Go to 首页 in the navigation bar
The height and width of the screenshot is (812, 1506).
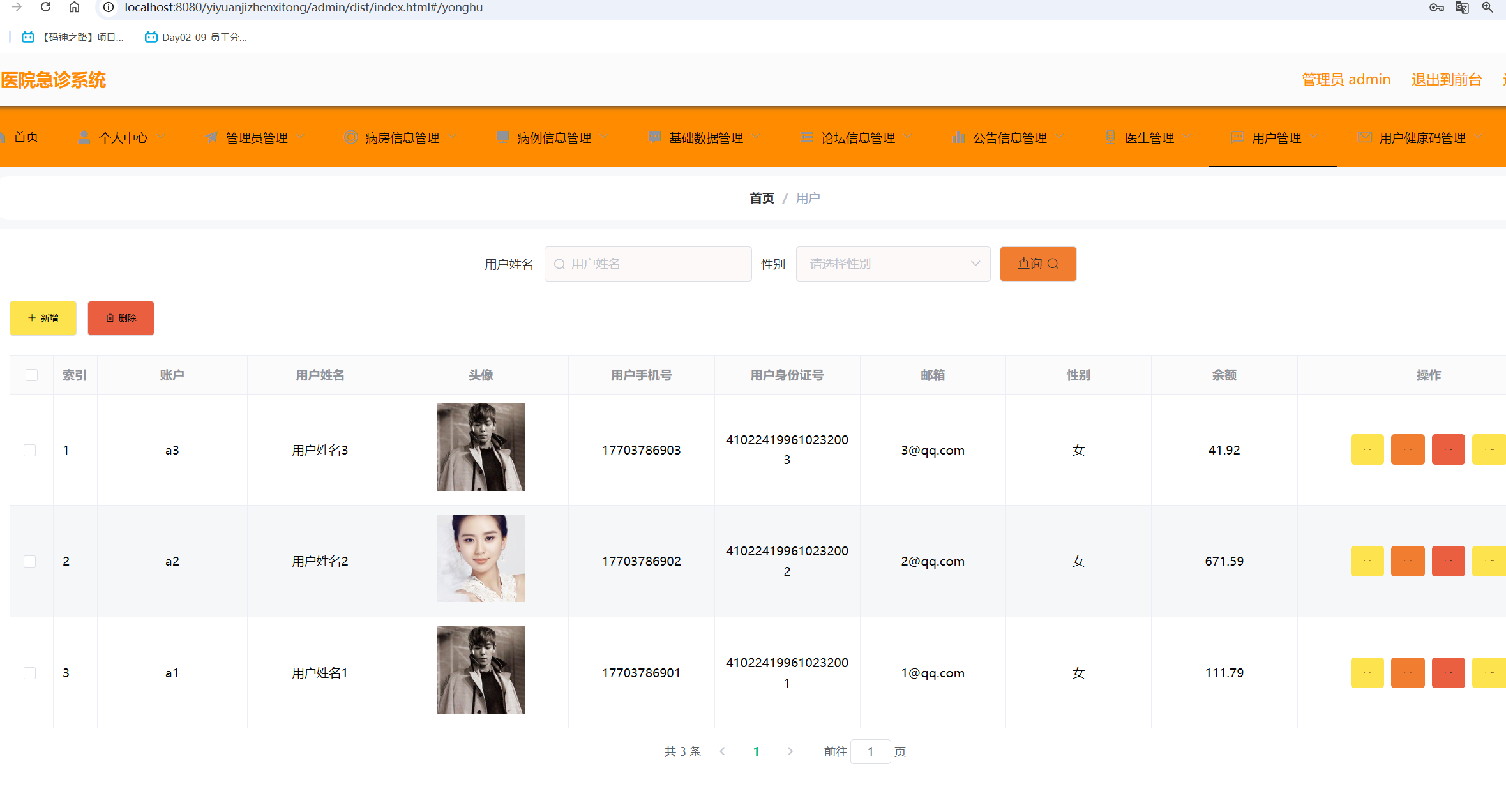26,137
